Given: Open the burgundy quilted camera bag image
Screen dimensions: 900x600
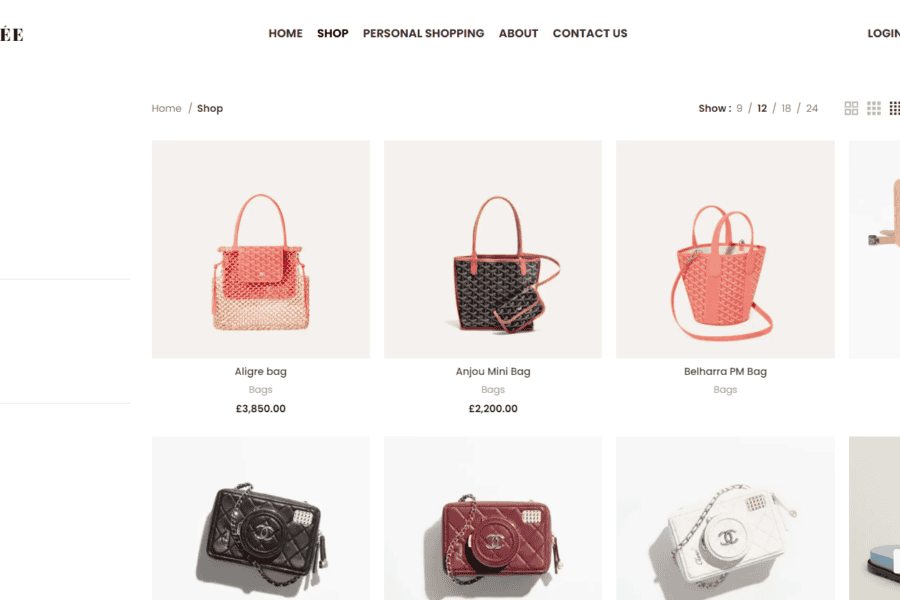Looking at the screenshot, I should [x=493, y=518].
